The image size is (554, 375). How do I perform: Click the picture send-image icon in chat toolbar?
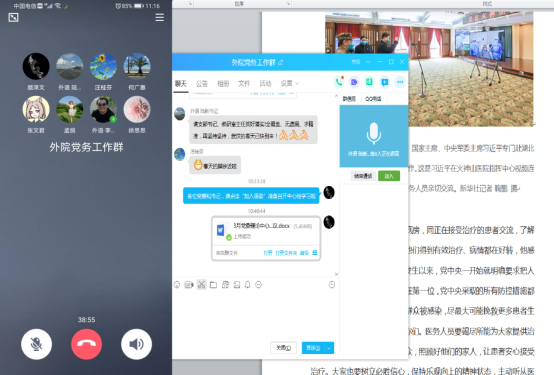237,285
